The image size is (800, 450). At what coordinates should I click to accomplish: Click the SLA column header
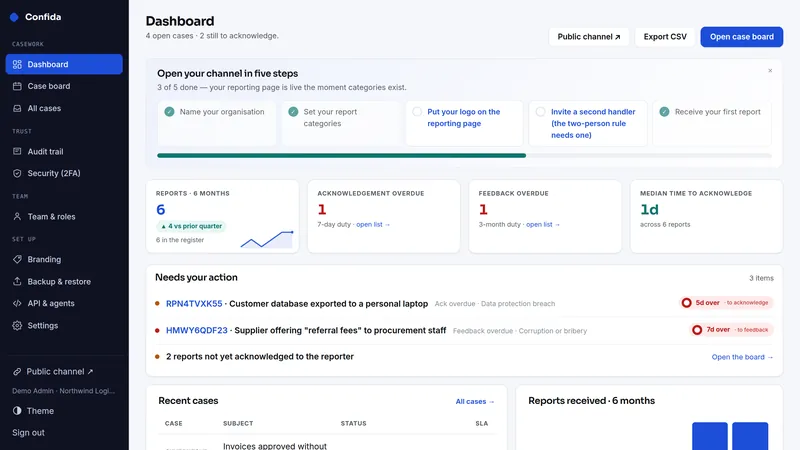point(482,423)
